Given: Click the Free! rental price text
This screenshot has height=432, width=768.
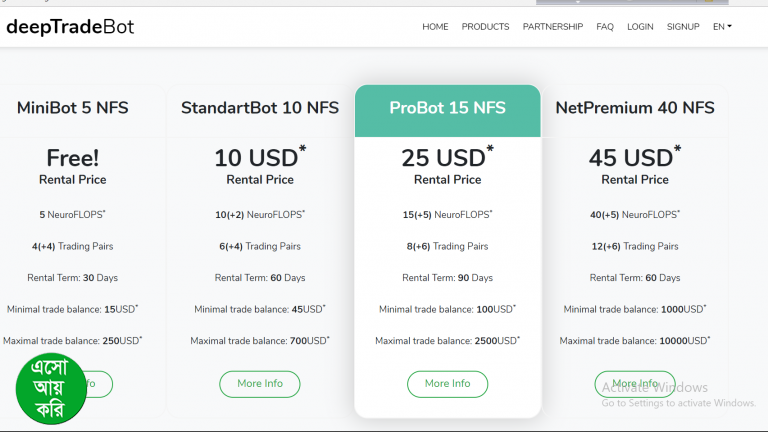Looking at the screenshot, I should pyautogui.click(x=72, y=158).
